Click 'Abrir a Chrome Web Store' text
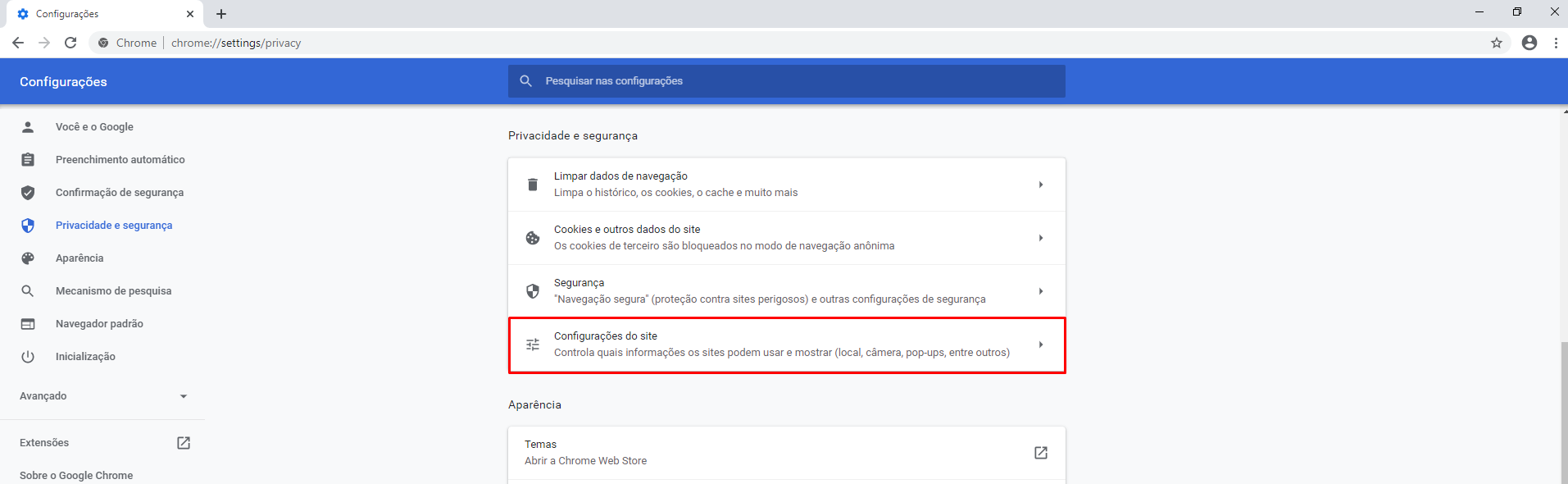Image resolution: width=1568 pixels, height=484 pixels. (585, 461)
